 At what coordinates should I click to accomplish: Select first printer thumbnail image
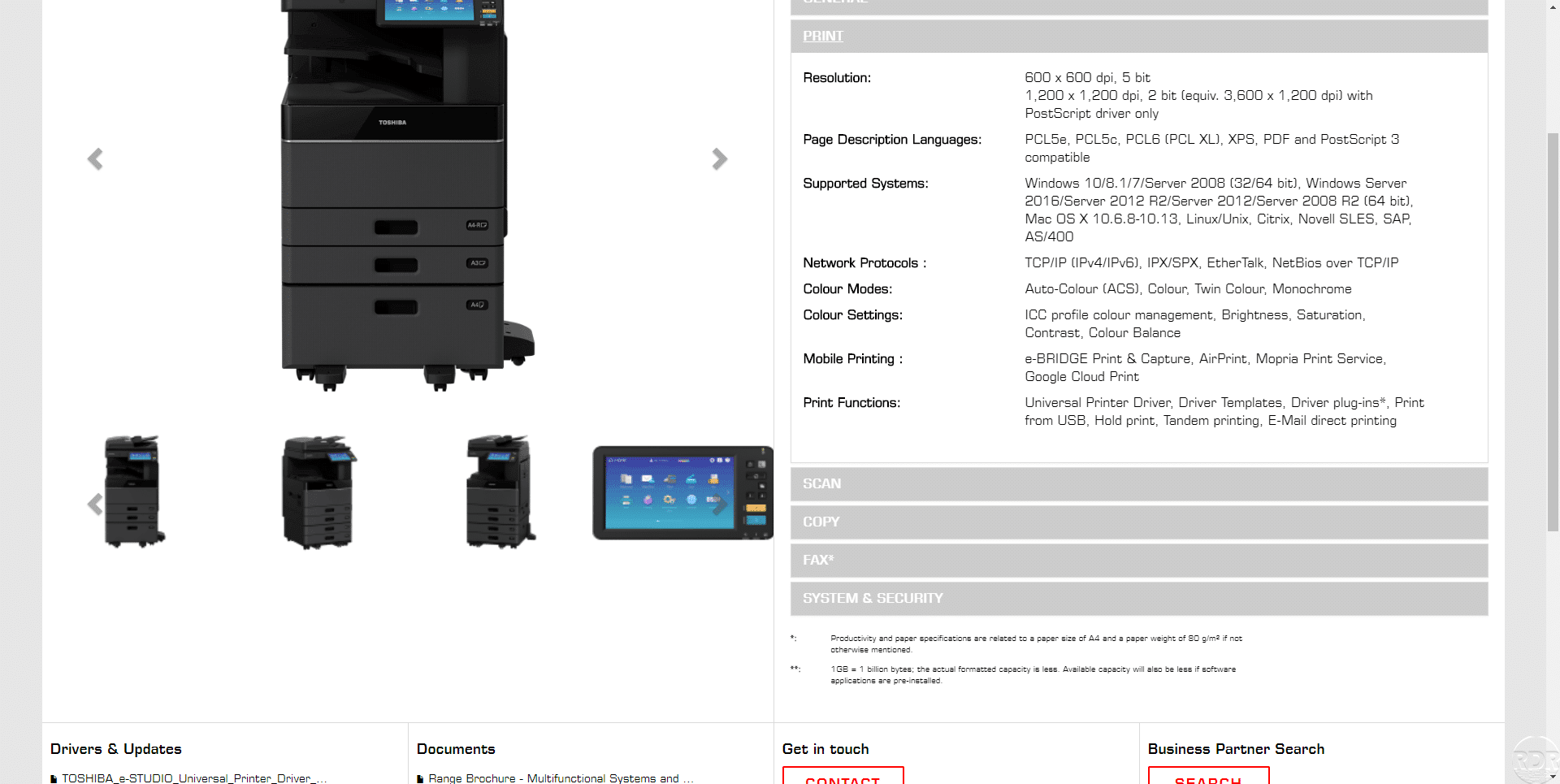click(x=135, y=492)
